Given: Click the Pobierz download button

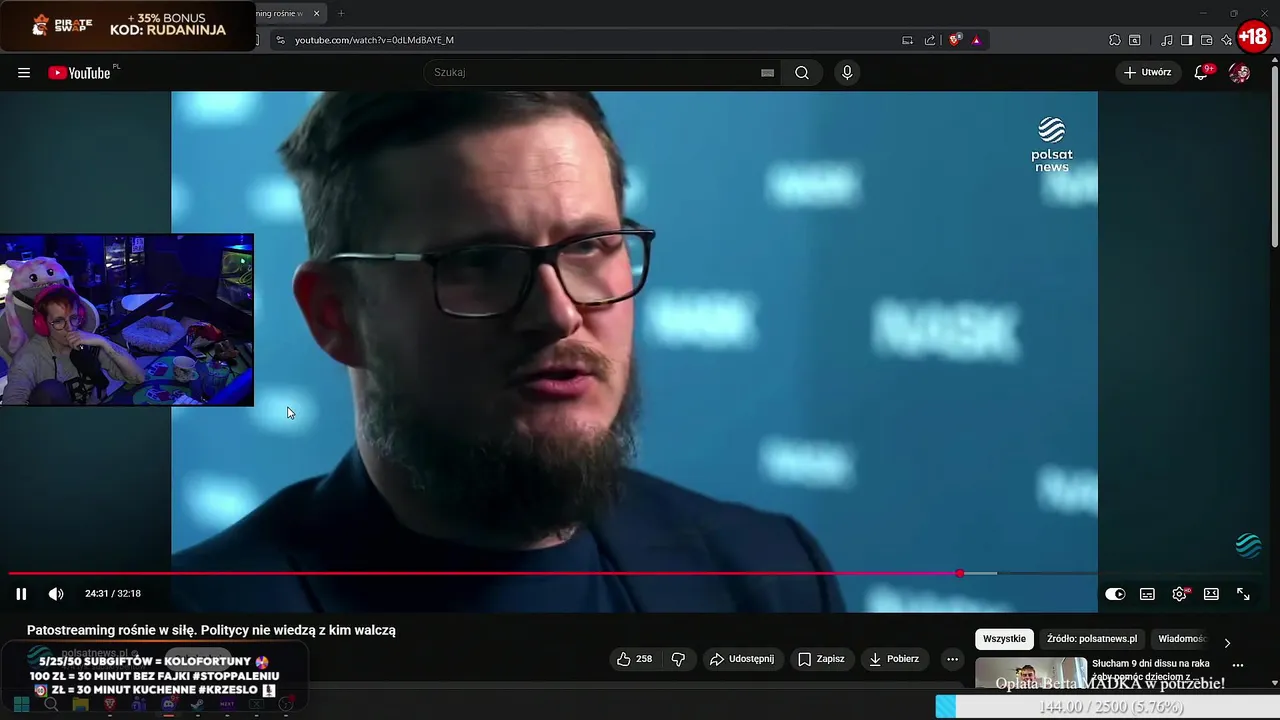Looking at the screenshot, I should pyautogui.click(x=895, y=659).
